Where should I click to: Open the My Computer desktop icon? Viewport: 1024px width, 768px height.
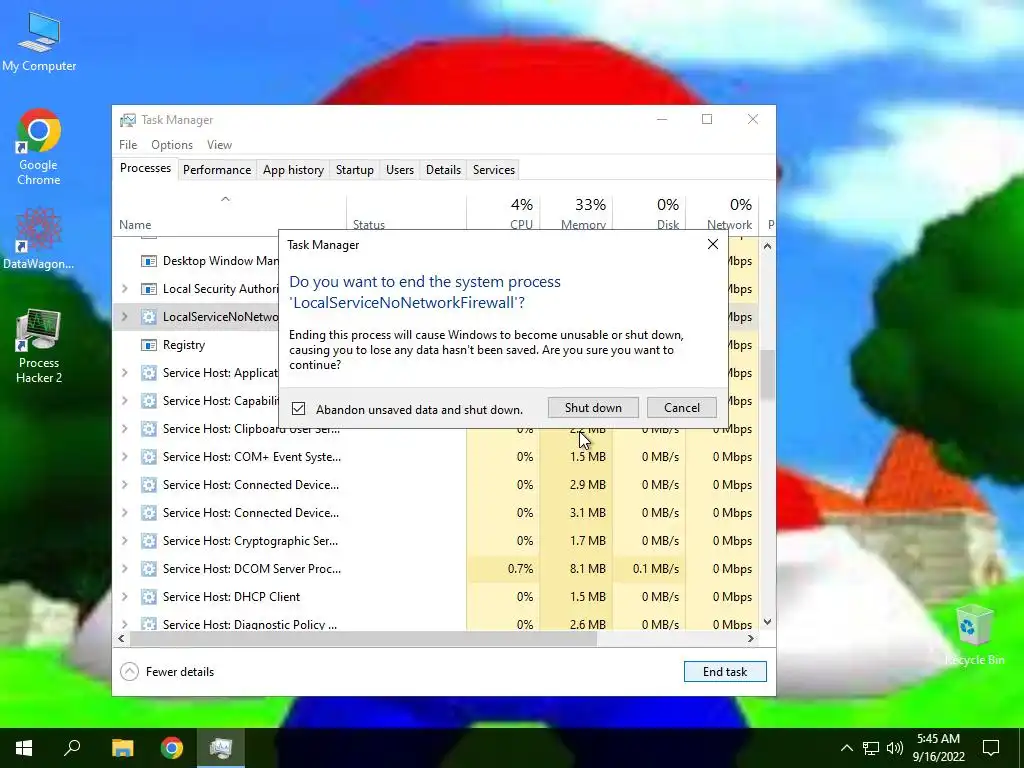pyautogui.click(x=39, y=42)
